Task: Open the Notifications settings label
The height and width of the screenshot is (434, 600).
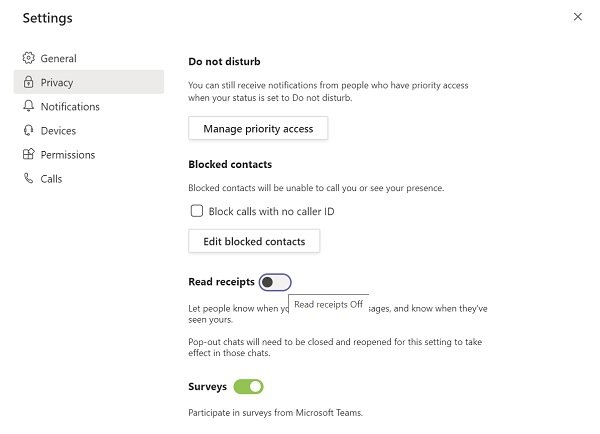Action: (70, 107)
